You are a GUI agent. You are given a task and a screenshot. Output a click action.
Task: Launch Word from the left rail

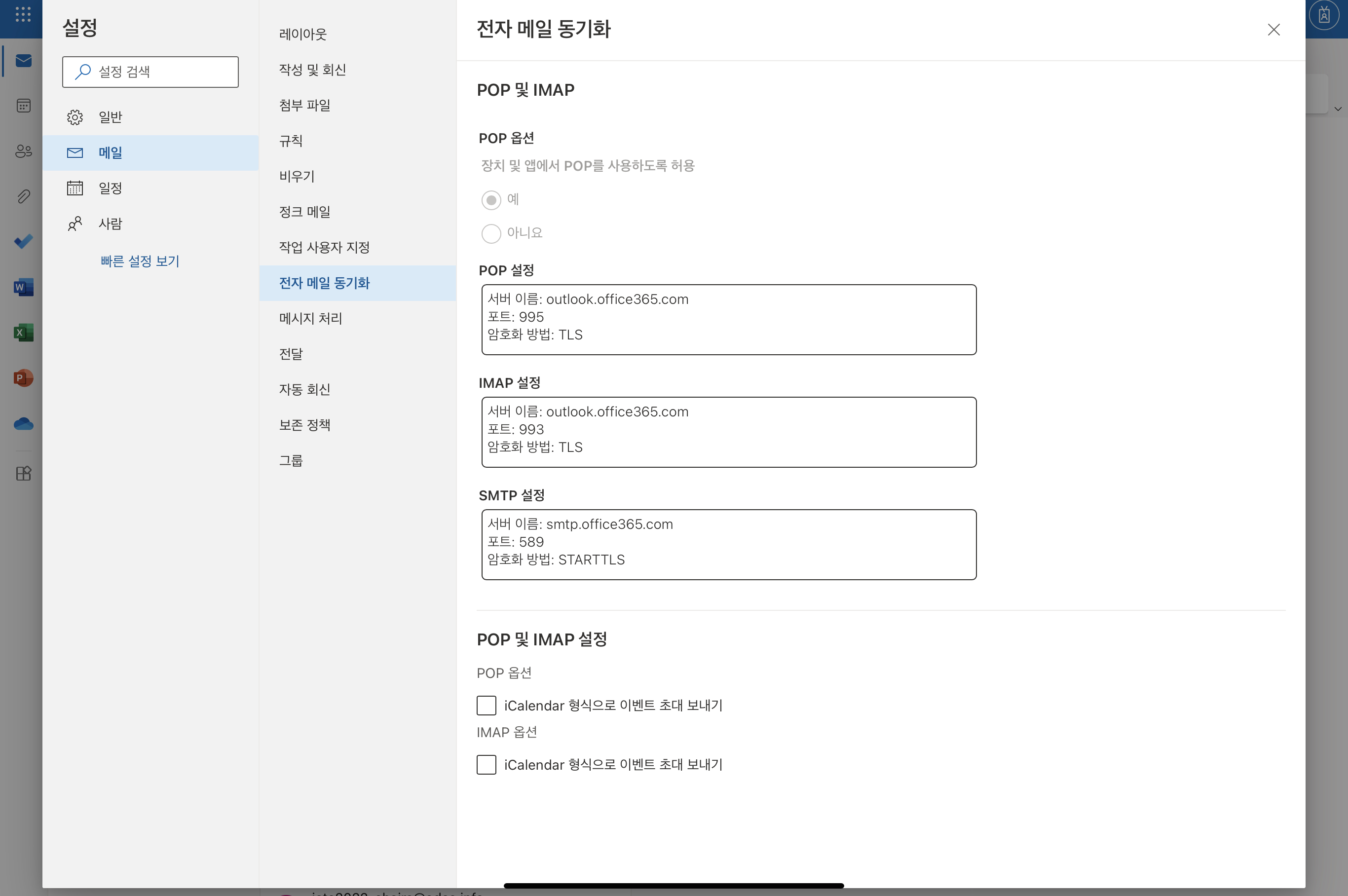[23, 287]
